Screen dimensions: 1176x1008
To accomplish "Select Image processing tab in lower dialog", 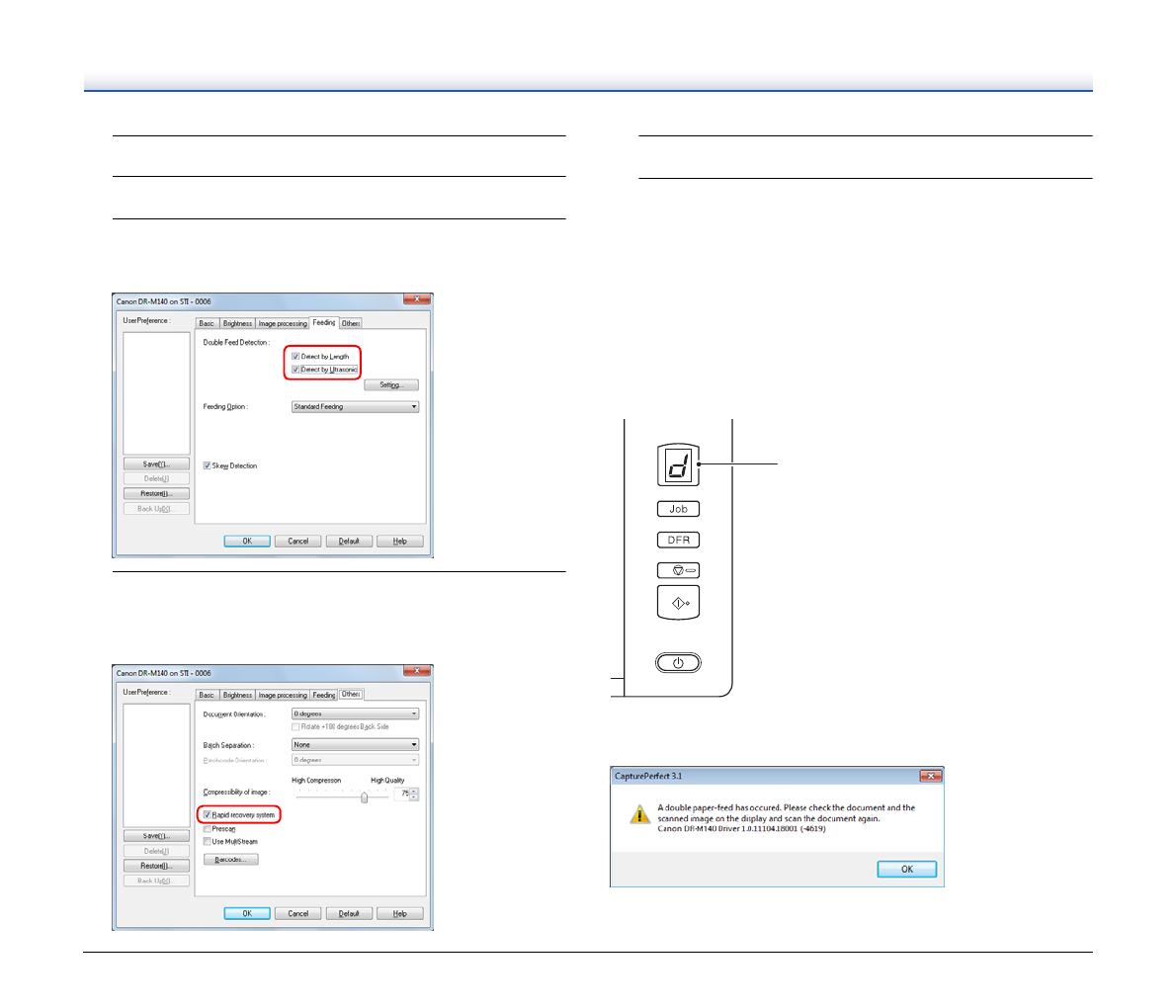I will [x=283, y=696].
